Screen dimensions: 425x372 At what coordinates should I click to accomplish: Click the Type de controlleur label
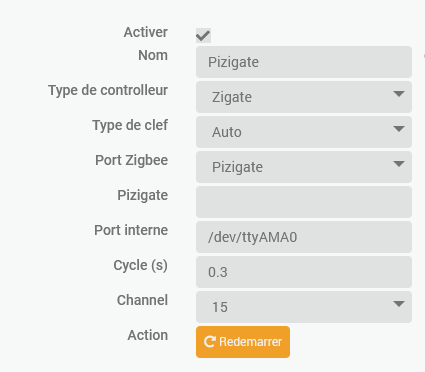[x=108, y=90]
